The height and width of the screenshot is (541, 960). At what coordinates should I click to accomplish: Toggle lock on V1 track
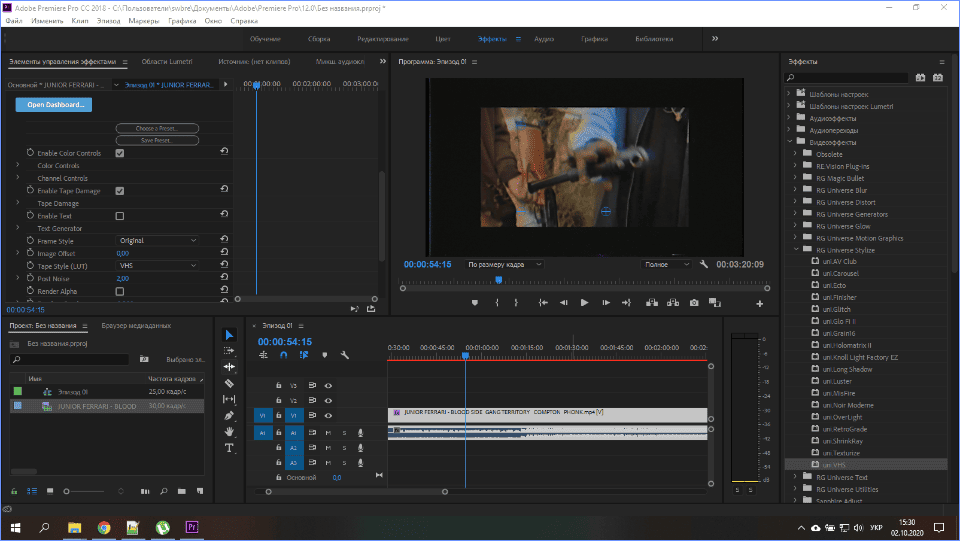coord(279,416)
